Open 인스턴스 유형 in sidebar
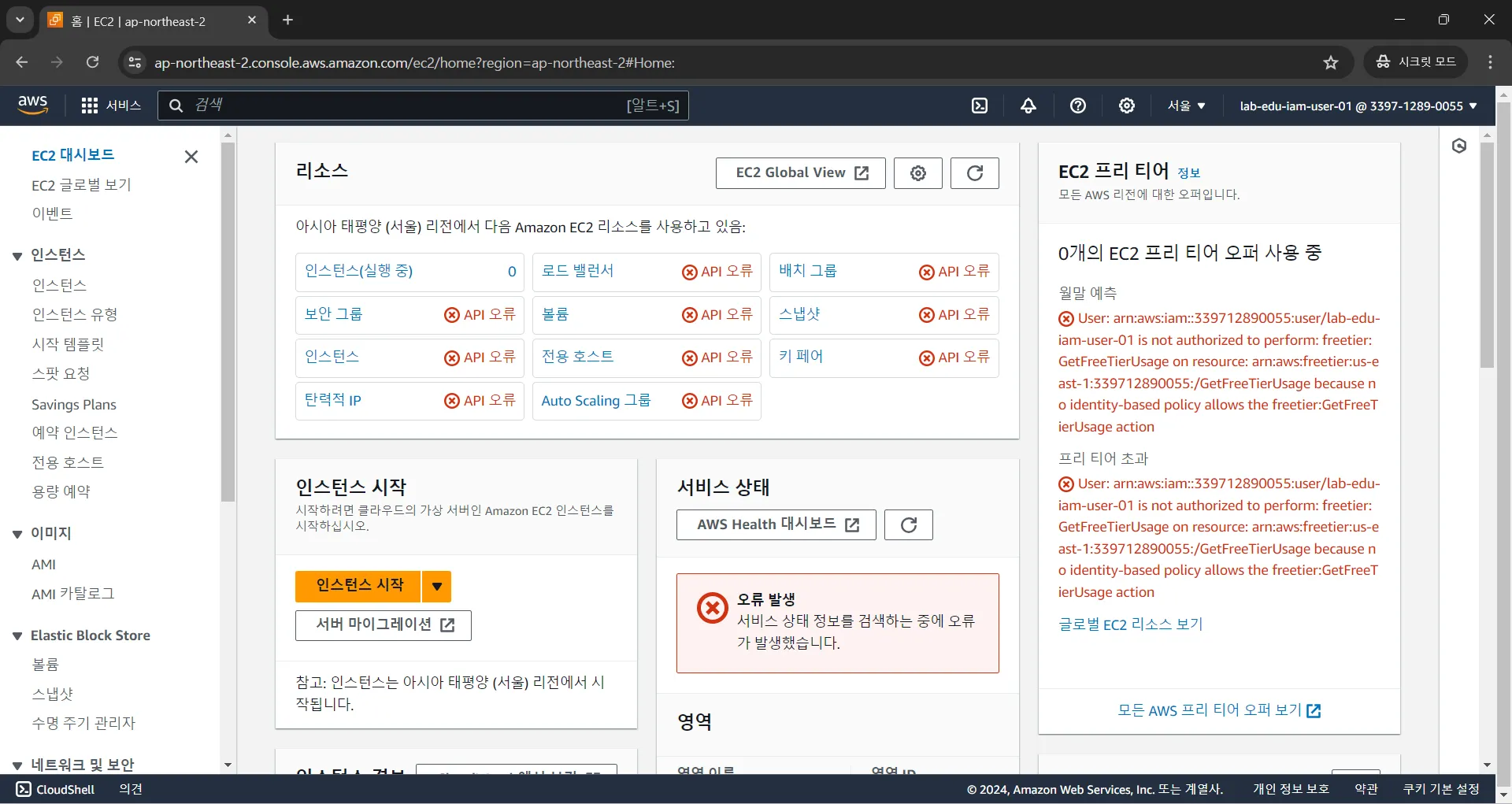The height and width of the screenshot is (804, 1512). pos(75,314)
